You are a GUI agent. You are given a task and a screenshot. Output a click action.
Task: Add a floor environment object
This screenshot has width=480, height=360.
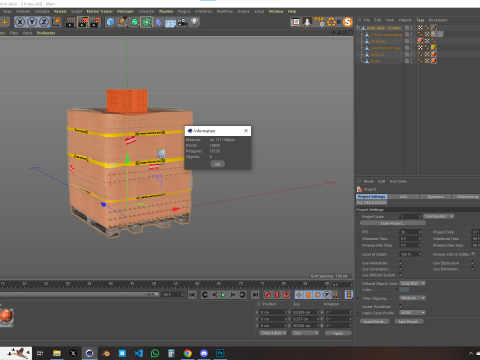click(170, 22)
